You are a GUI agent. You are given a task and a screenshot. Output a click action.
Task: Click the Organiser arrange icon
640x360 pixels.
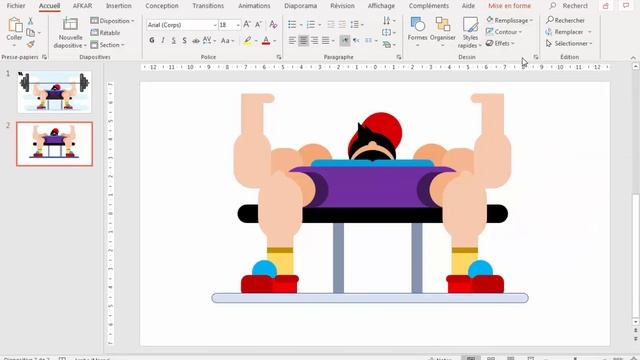tap(442, 24)
